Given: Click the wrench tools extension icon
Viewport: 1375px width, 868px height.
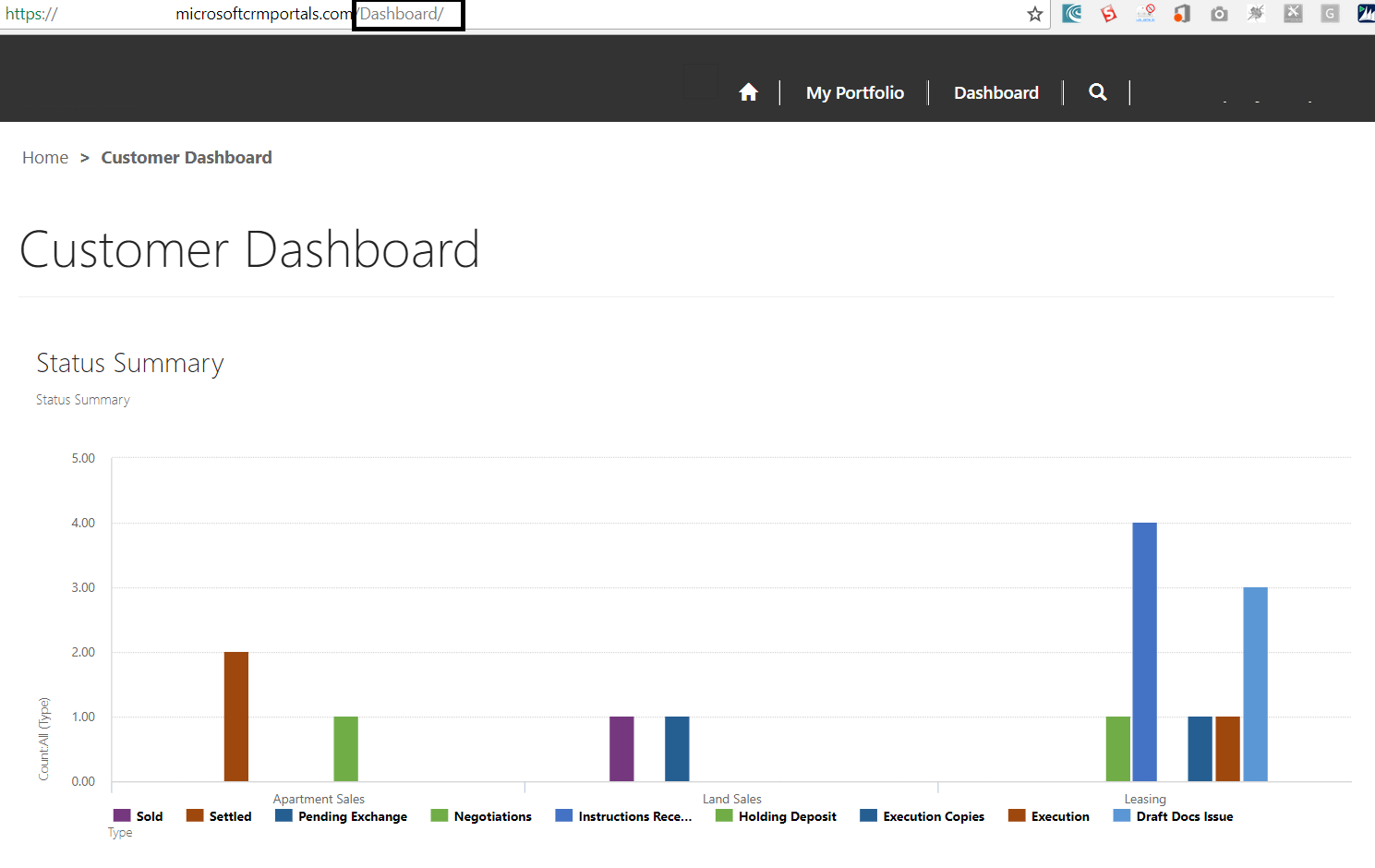Looking at the screenshot, I should point(1293,14).
